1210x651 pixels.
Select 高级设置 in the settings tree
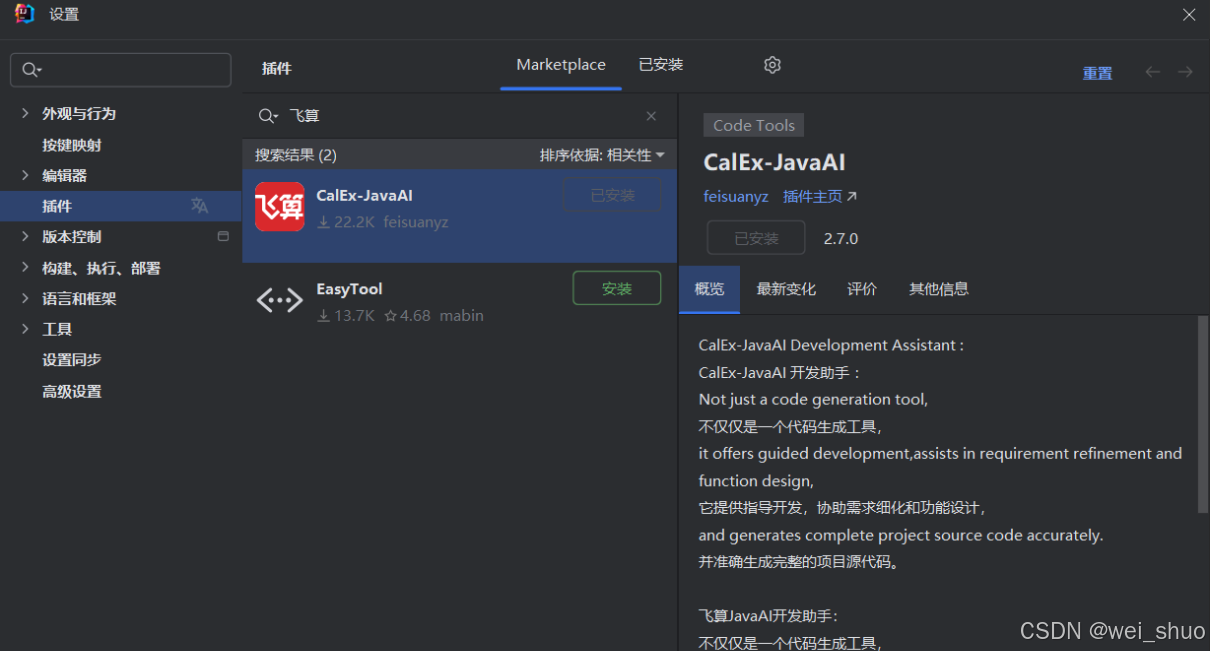pyautogui.click(x=72, y=392)
